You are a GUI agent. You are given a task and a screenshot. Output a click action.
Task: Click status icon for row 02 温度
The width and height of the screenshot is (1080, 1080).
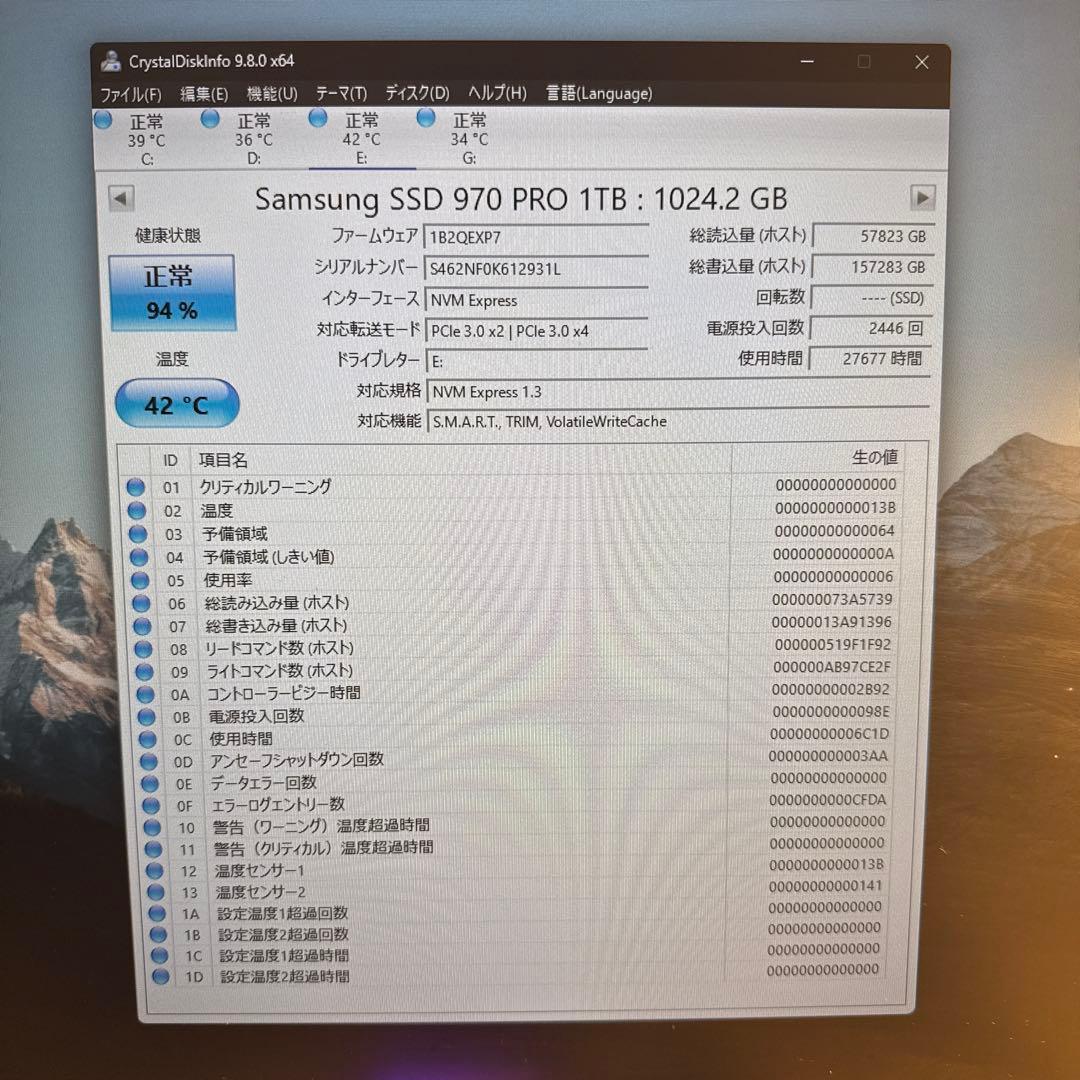(x=137, y=511)
